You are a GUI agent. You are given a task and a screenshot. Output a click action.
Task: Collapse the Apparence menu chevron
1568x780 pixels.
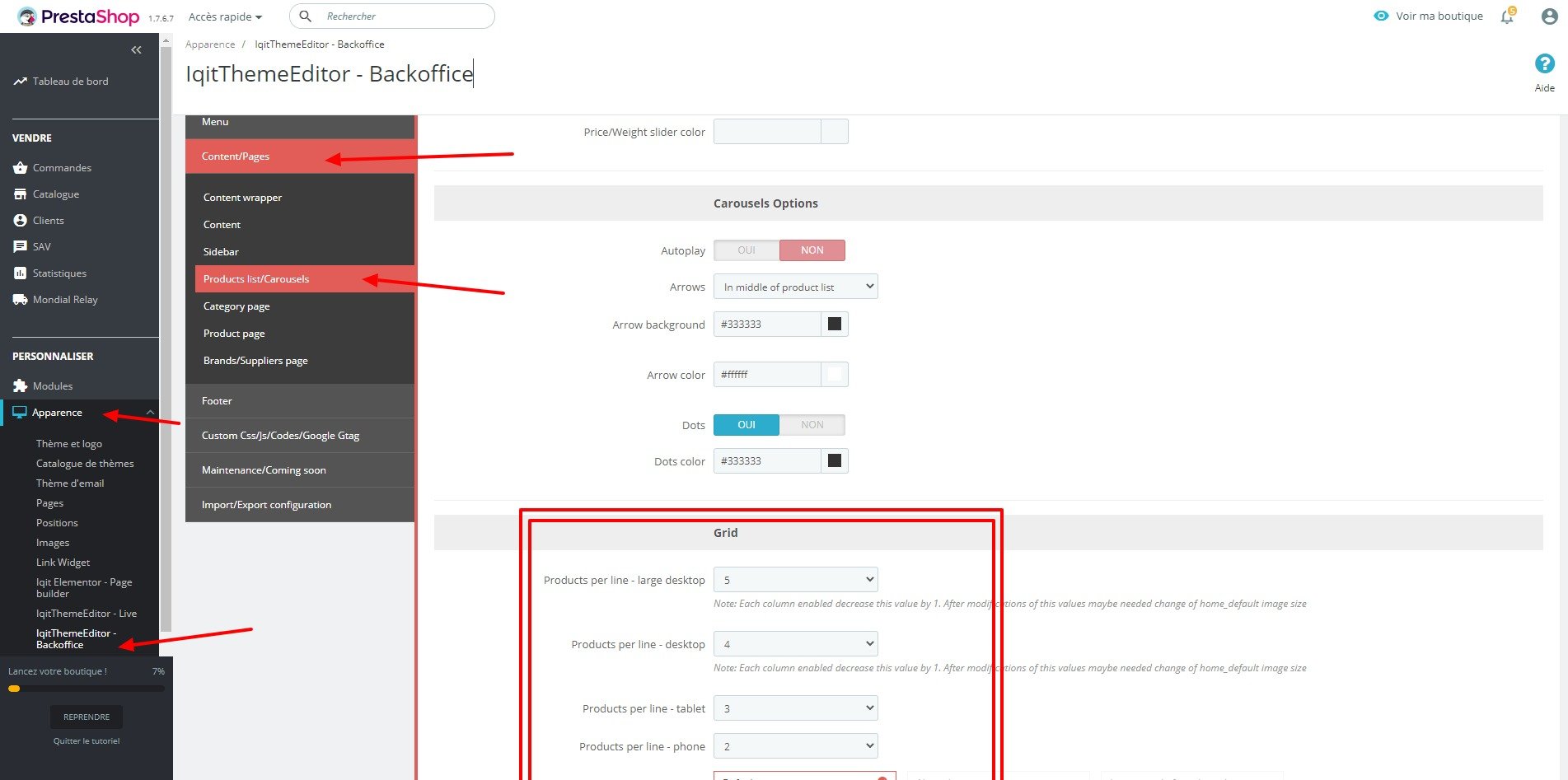pos(150,413)
